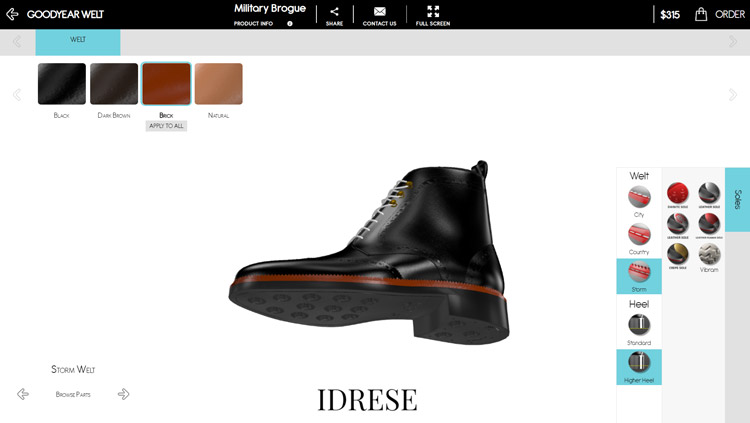Click the Natural swatch label
Screen dimensions: 750x423
[x=218, y=115]
